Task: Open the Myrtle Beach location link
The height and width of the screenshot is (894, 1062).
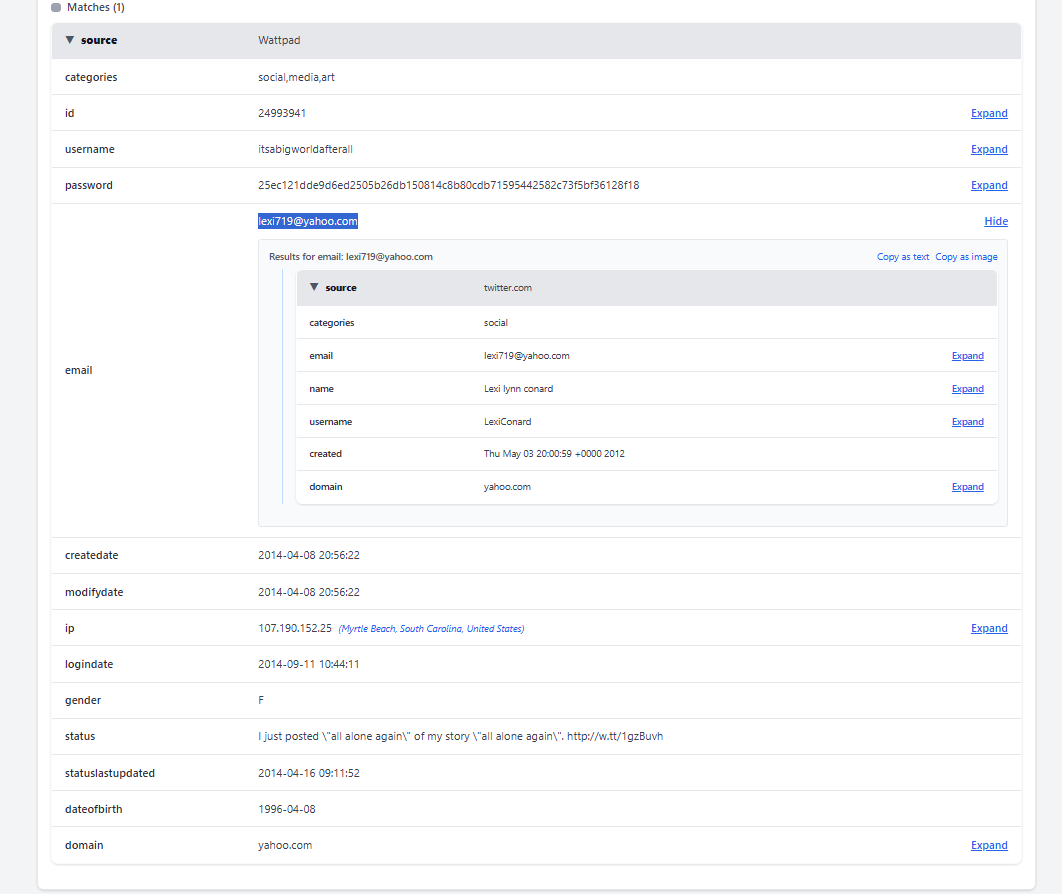Action: 431,629
